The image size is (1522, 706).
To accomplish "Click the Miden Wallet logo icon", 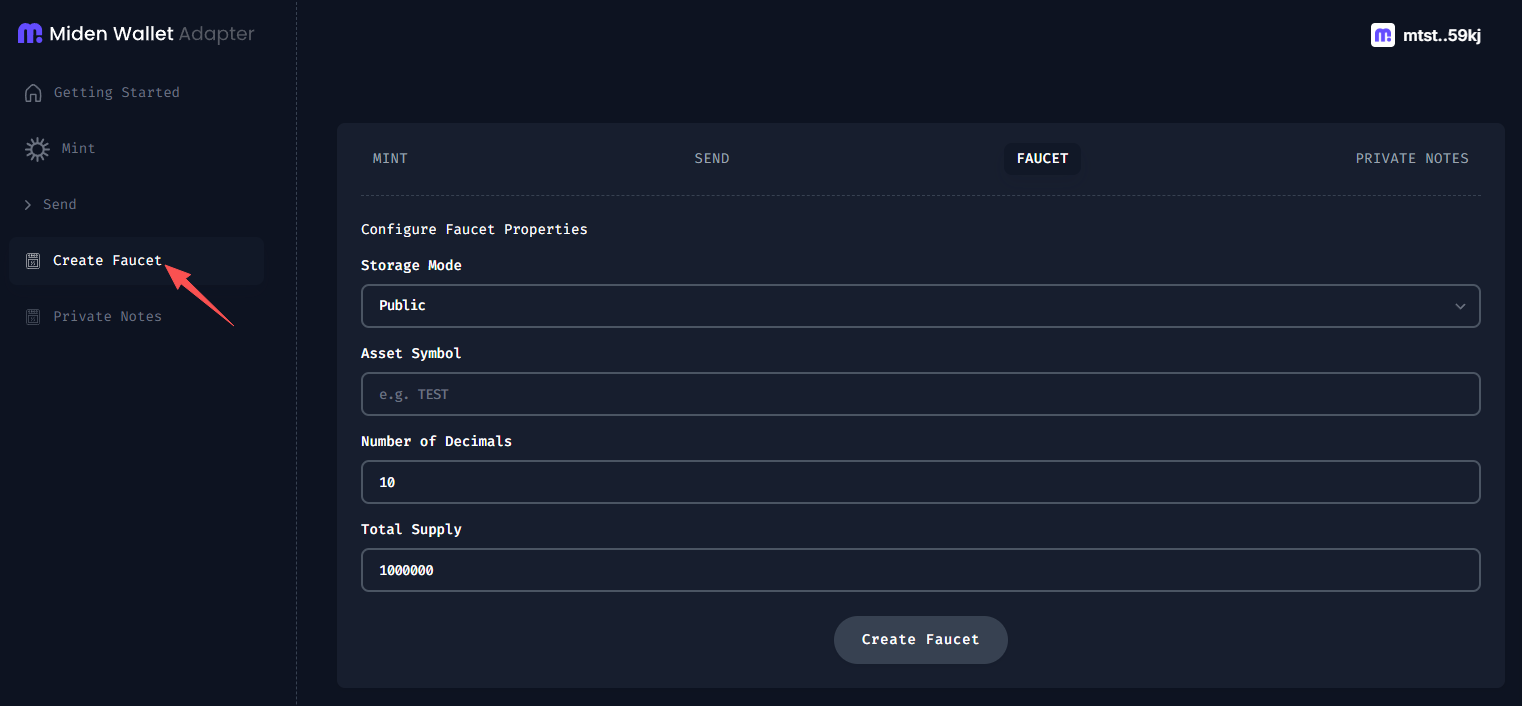I will click(x=30, y=33).
